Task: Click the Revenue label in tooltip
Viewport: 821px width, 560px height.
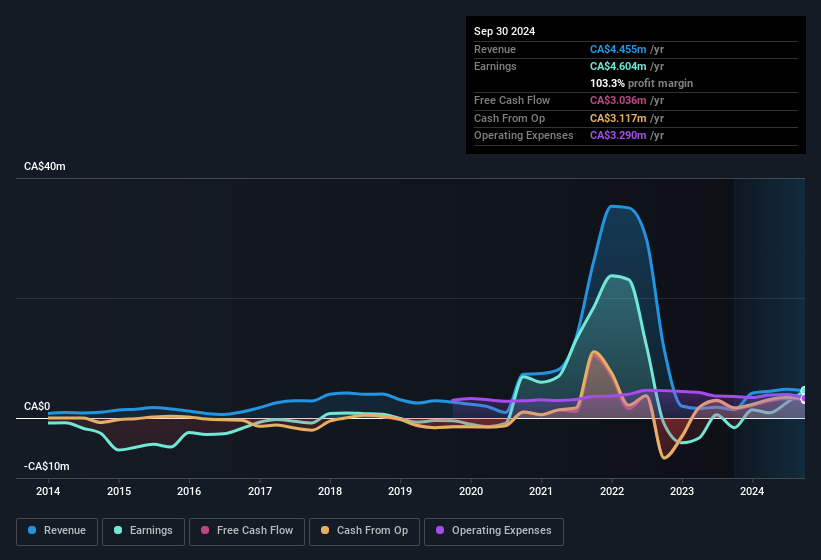Action: [495, 49]
